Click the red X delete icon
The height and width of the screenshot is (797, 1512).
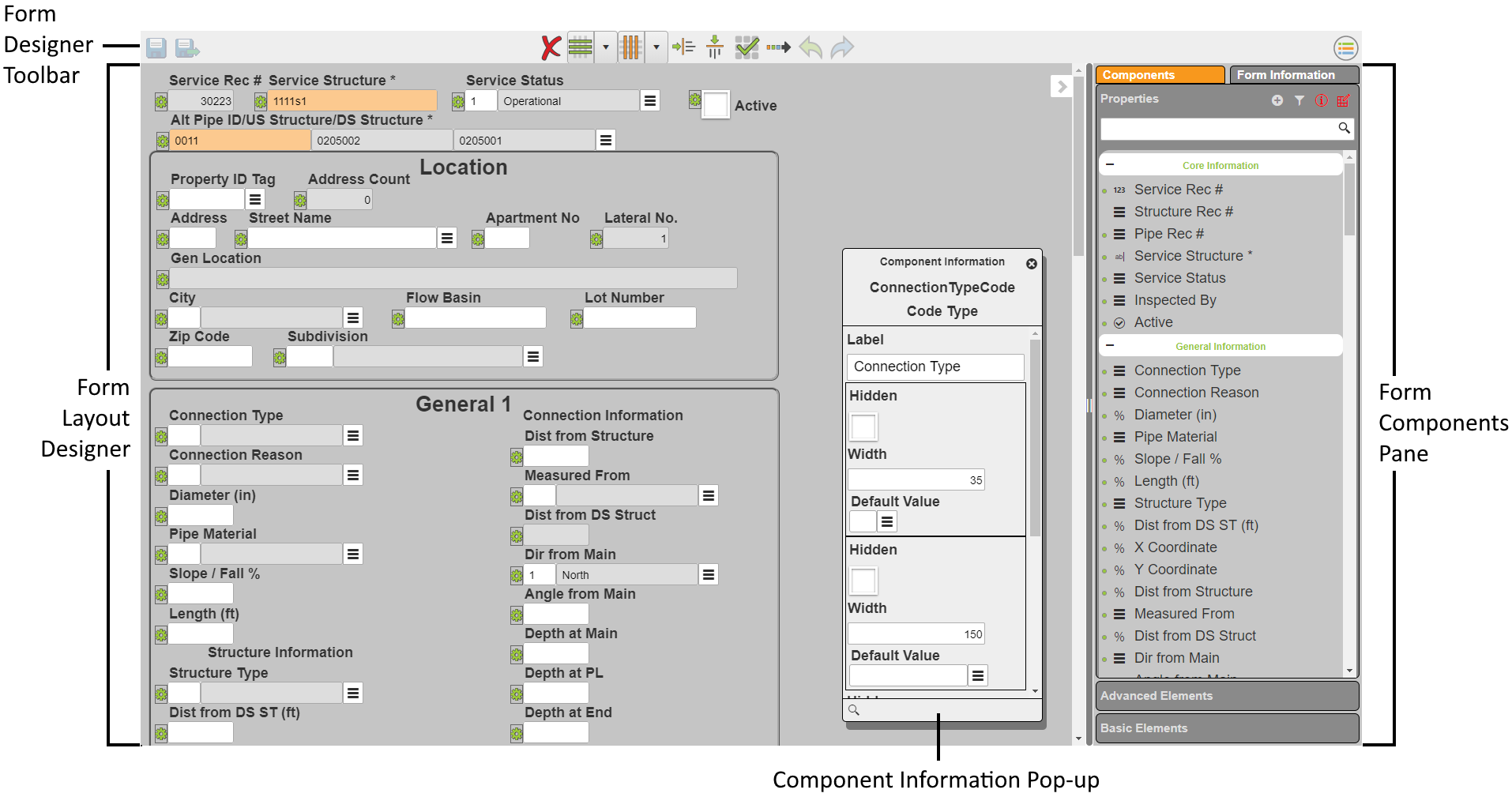(551, 47)
